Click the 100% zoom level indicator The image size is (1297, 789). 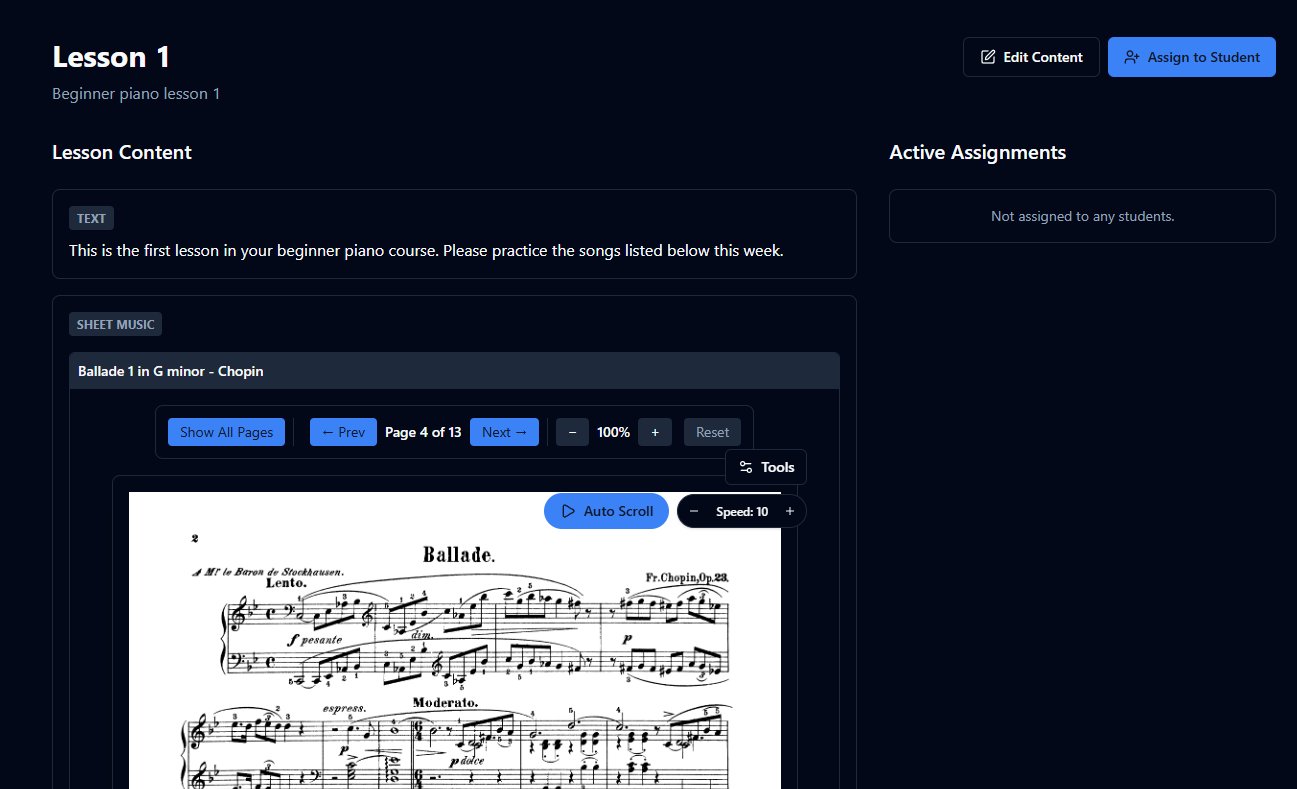click(x=613, y=432)
